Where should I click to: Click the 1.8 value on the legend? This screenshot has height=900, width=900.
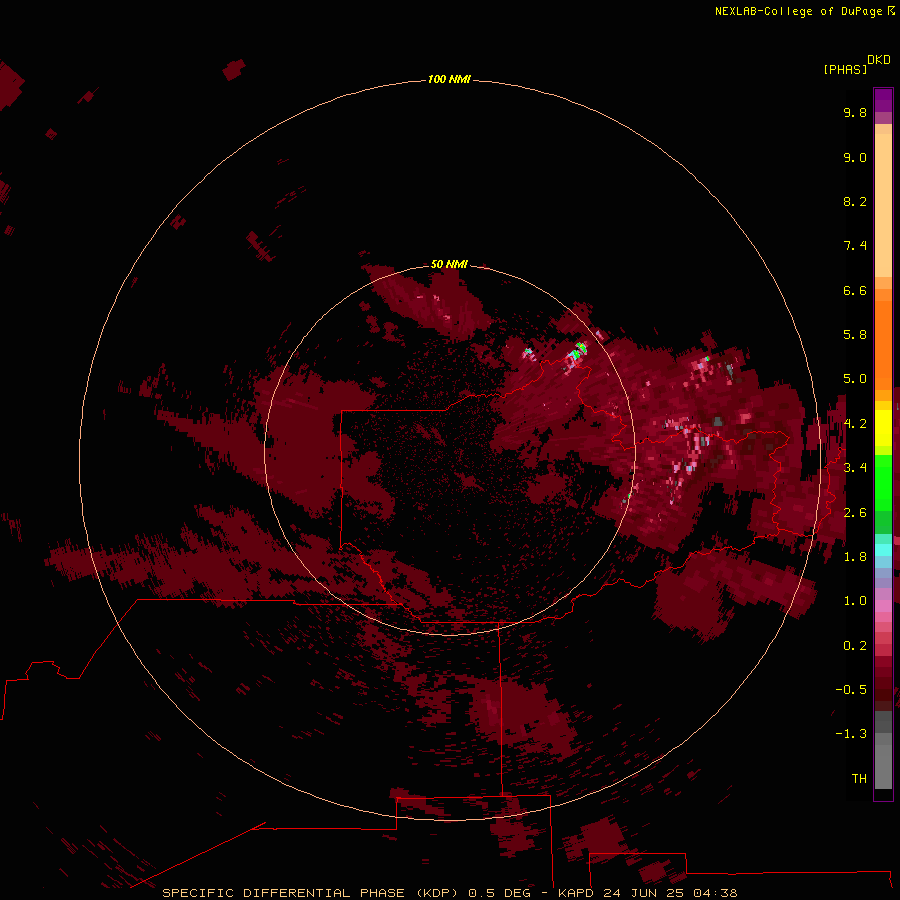[855, 557]
